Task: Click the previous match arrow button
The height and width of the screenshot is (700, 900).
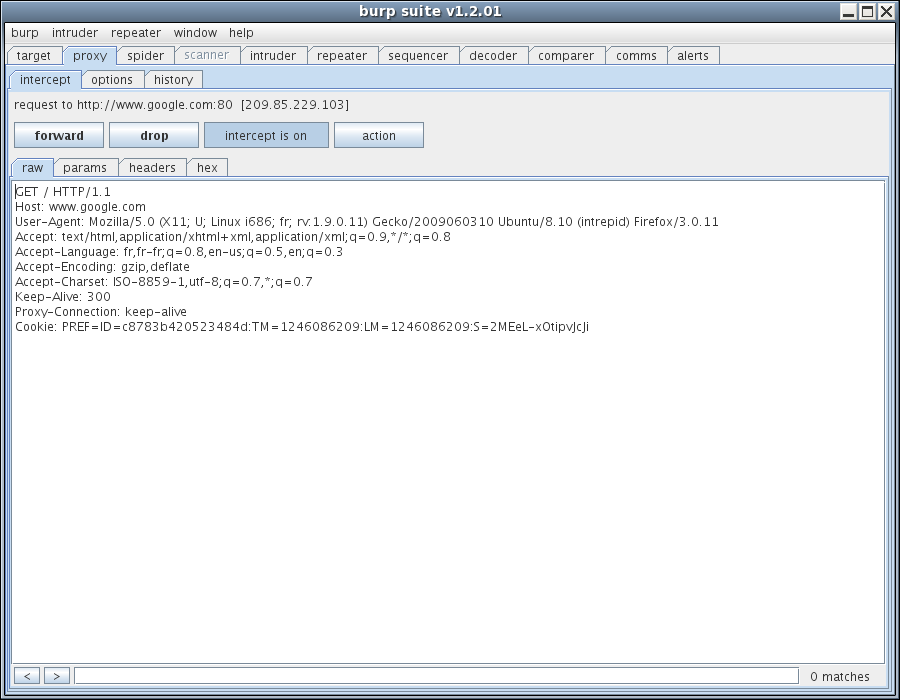Action: (x=27, y=677)
